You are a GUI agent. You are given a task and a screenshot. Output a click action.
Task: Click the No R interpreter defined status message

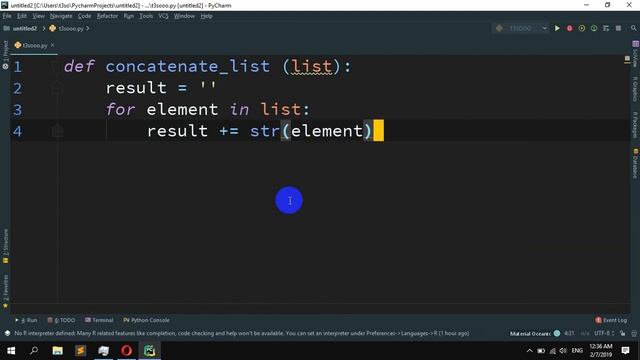point(242,333)
